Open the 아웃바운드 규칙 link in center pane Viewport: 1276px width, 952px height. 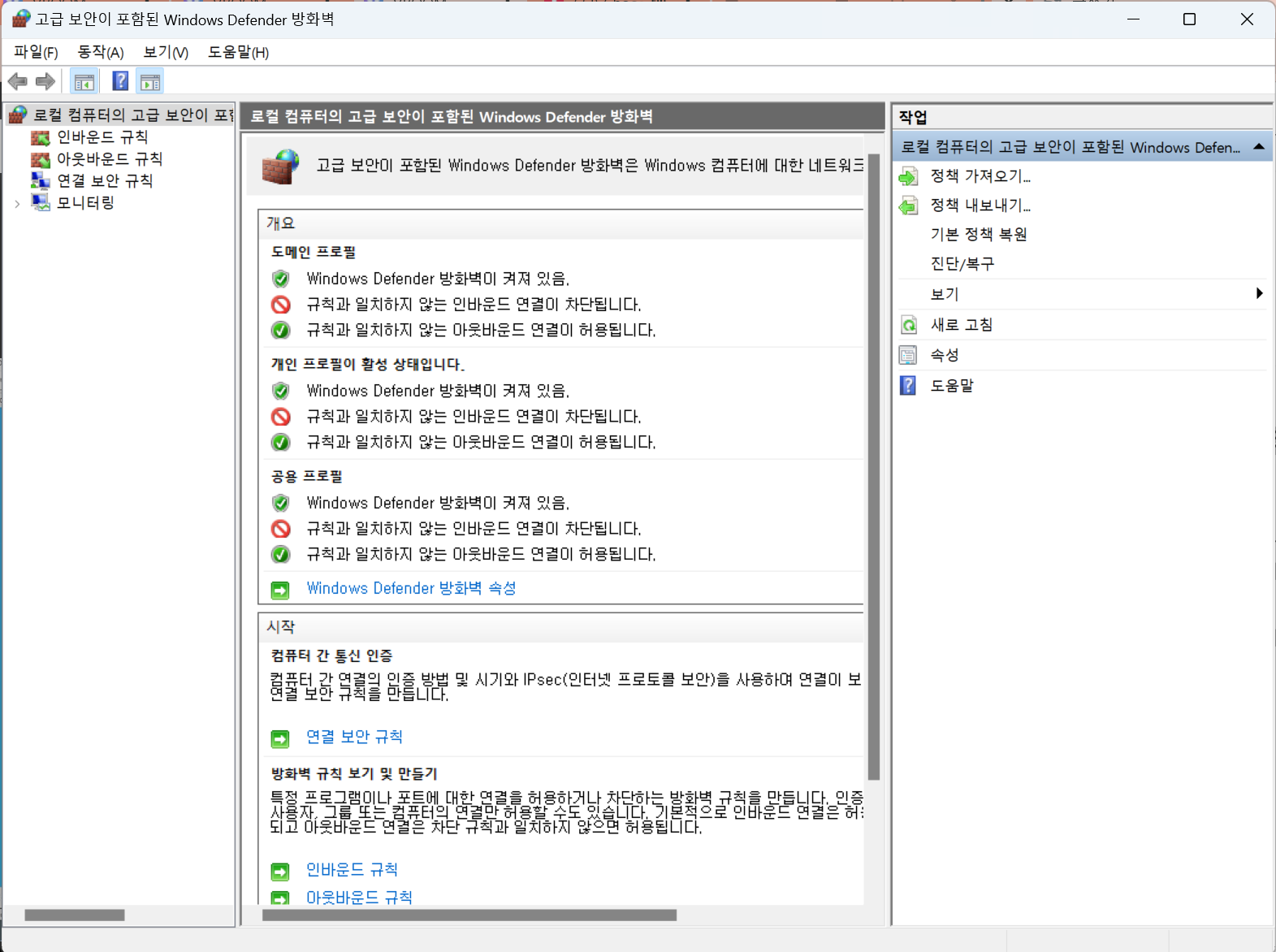359,897
